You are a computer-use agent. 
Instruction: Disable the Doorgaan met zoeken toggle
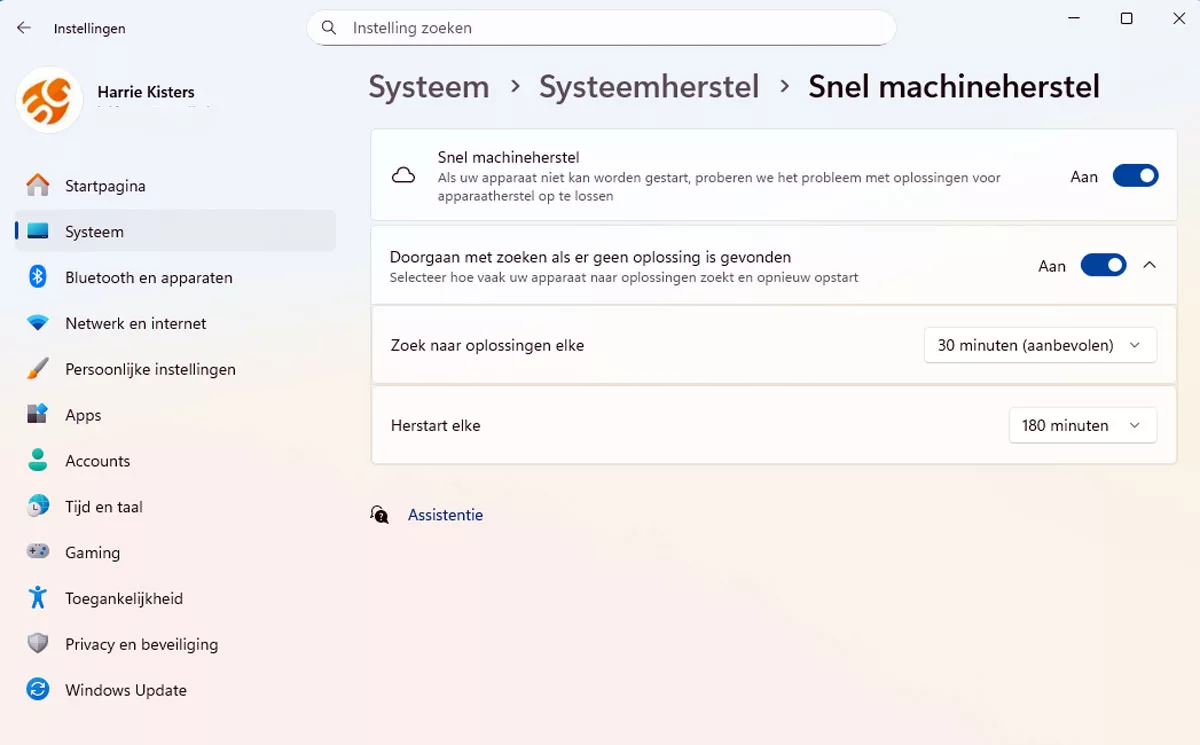pyautogui.click(x=1103, y=266)
